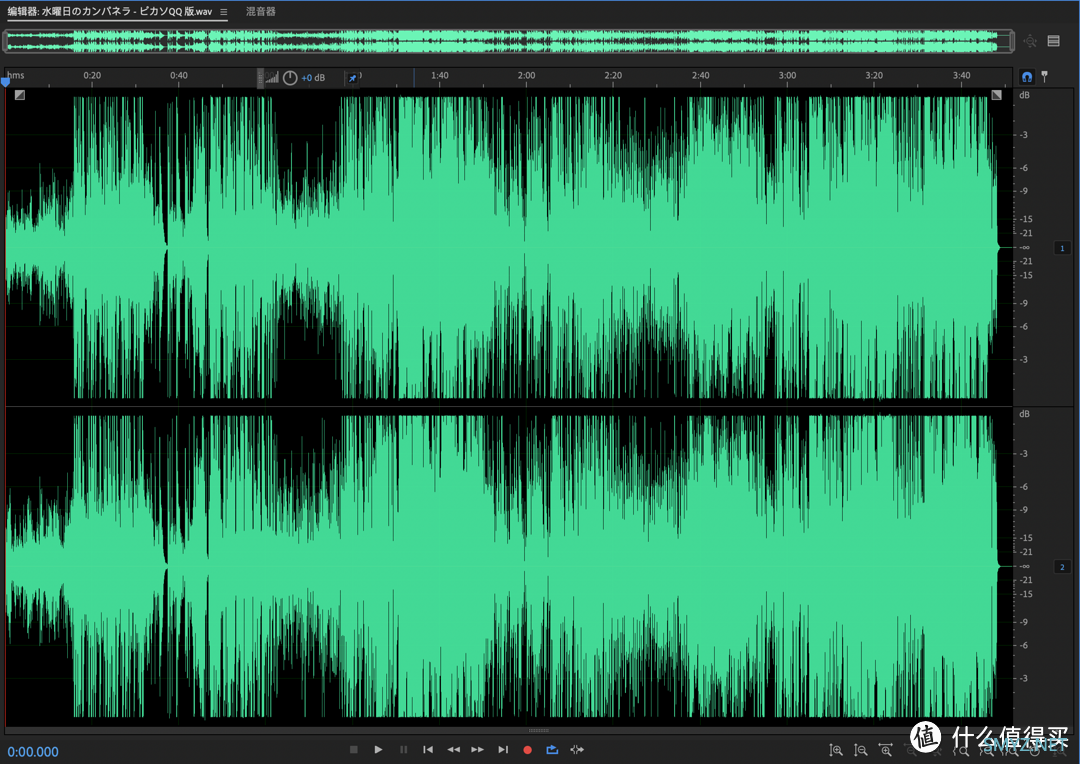This screenshot has height=764, width=1080.
Task: Click the lower channel dB scale label
Action: coord(1024,414)
